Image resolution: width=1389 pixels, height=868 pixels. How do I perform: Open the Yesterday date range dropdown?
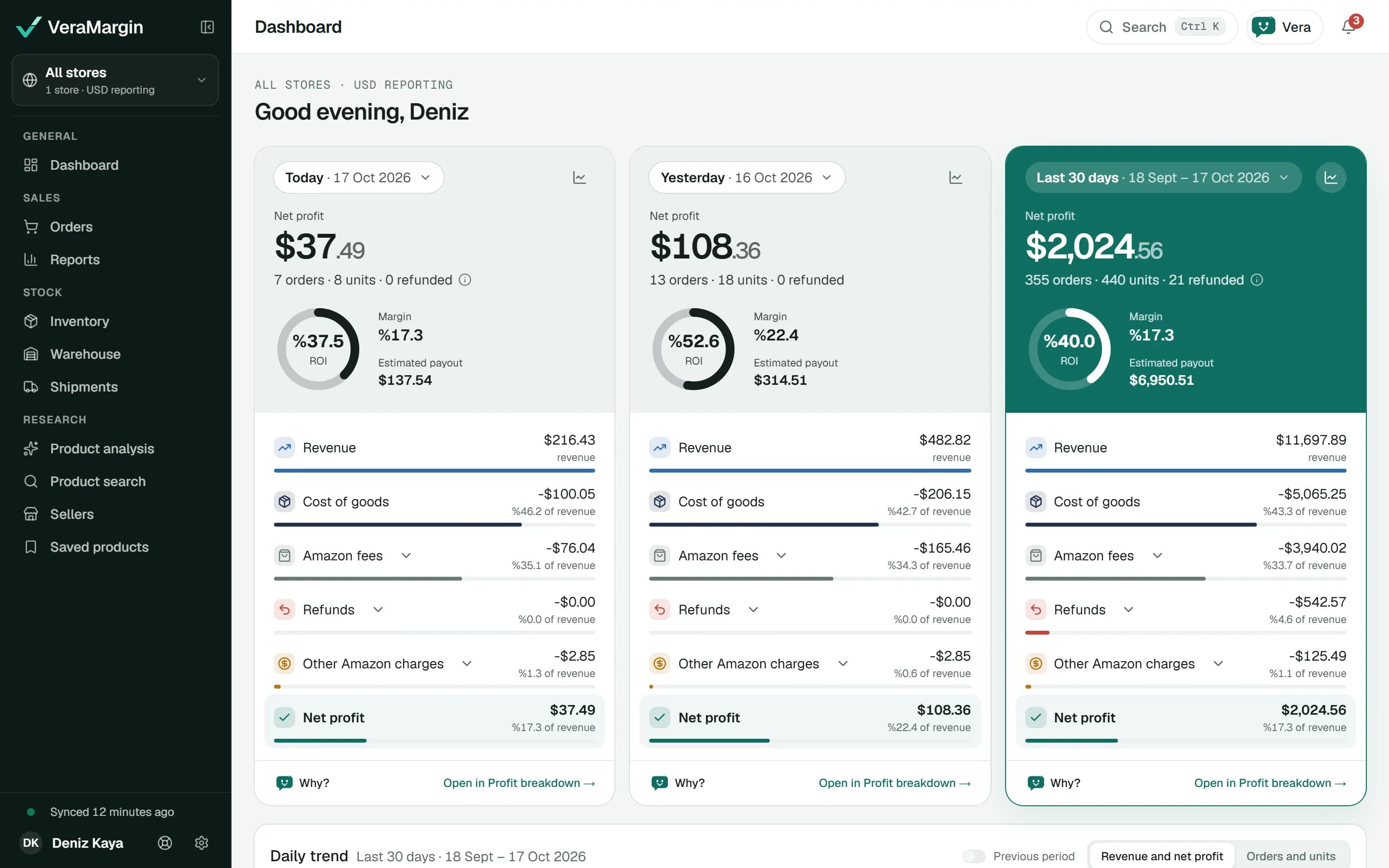click(746, 177)
